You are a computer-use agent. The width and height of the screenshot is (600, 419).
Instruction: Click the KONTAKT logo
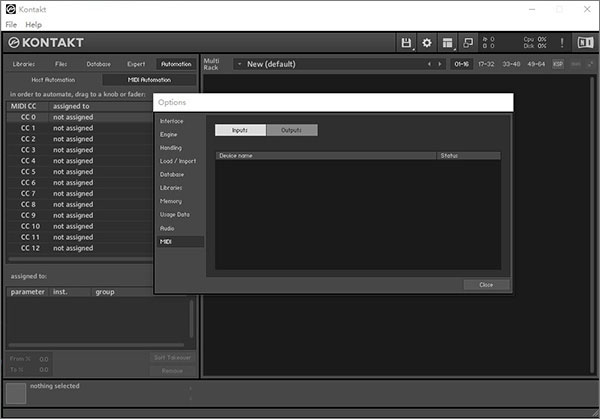(46, 42)
